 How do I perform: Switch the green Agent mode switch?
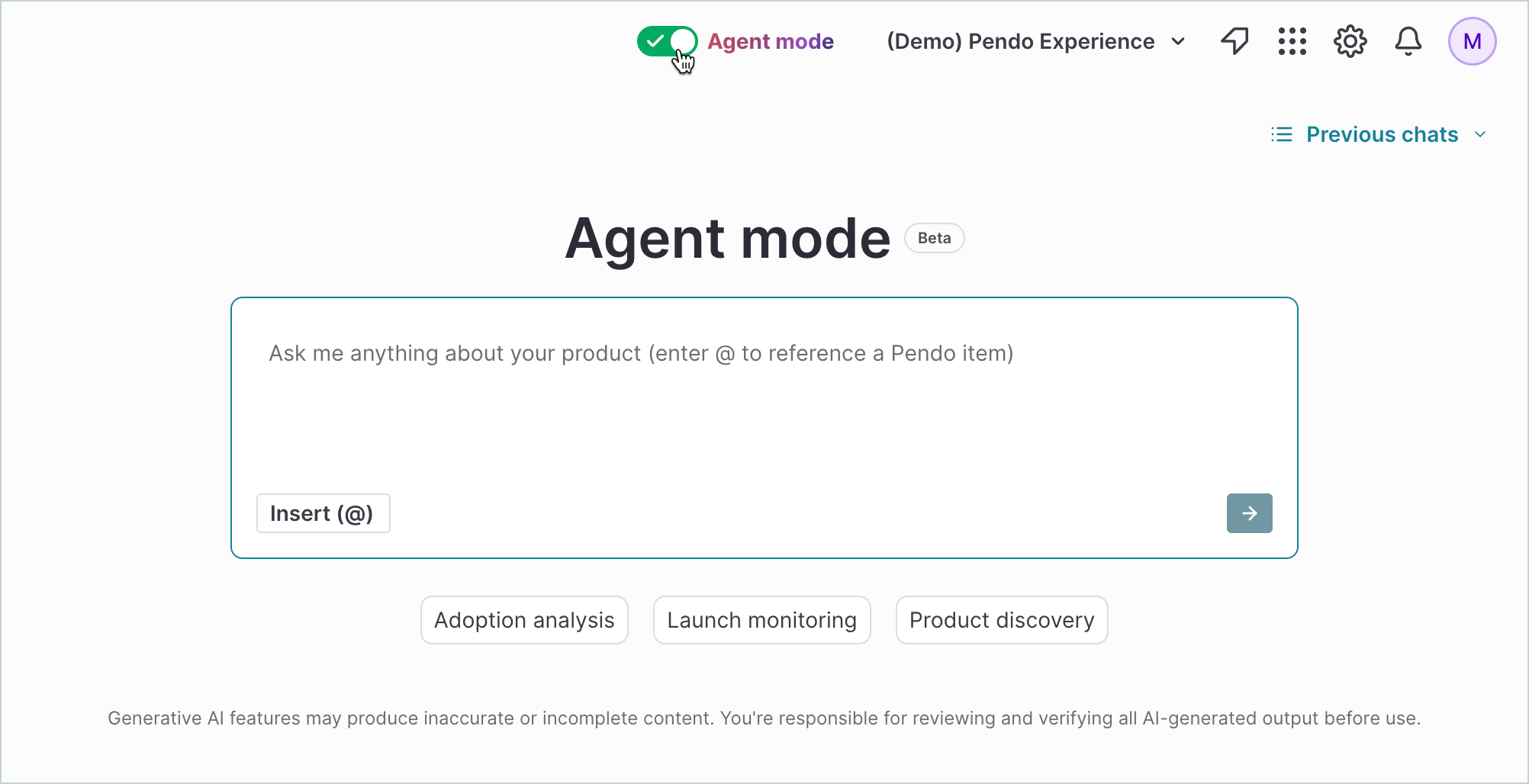[x=667, y=41]
